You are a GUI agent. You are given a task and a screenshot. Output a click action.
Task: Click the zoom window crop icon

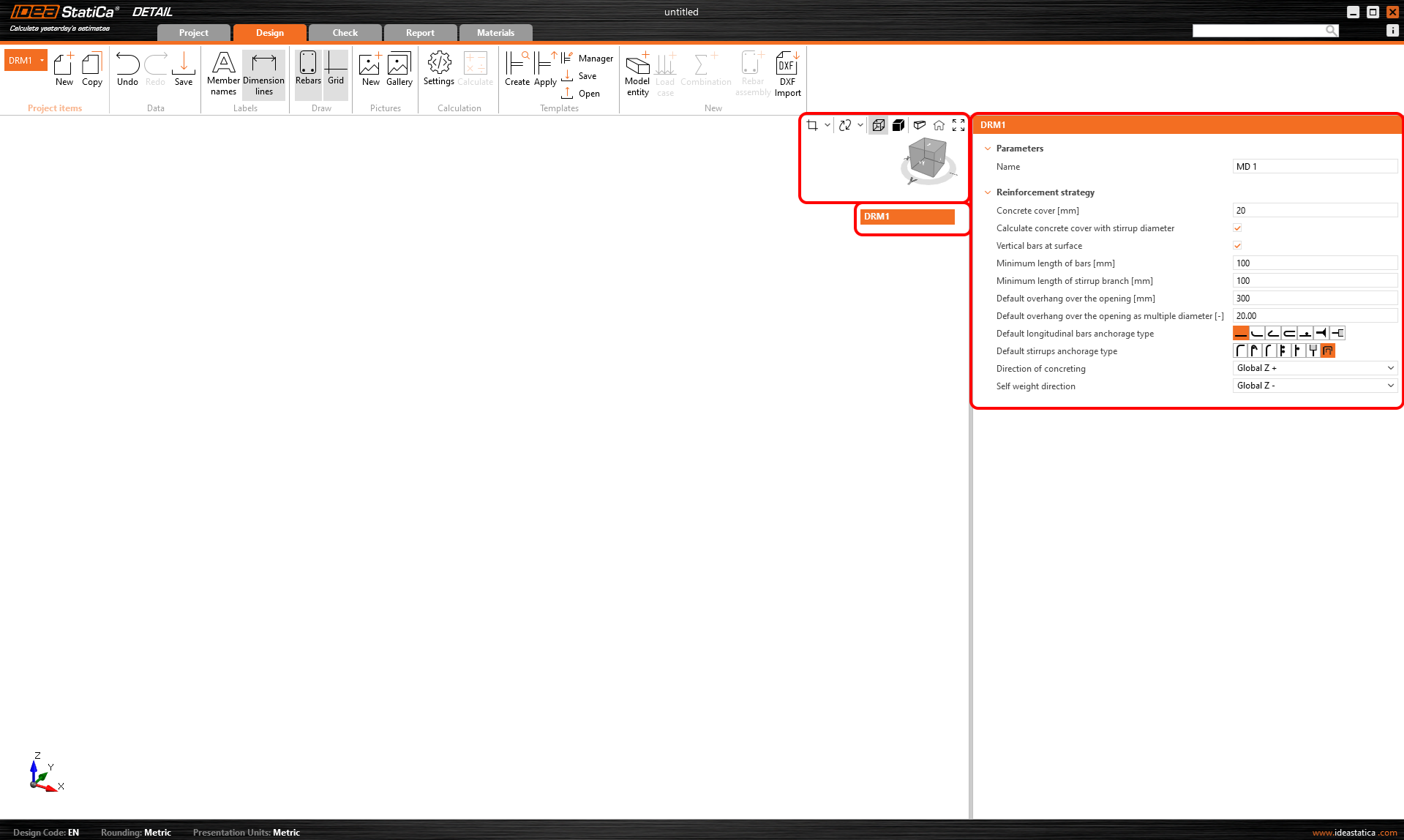pyautogui.click(x=812, y=125)
